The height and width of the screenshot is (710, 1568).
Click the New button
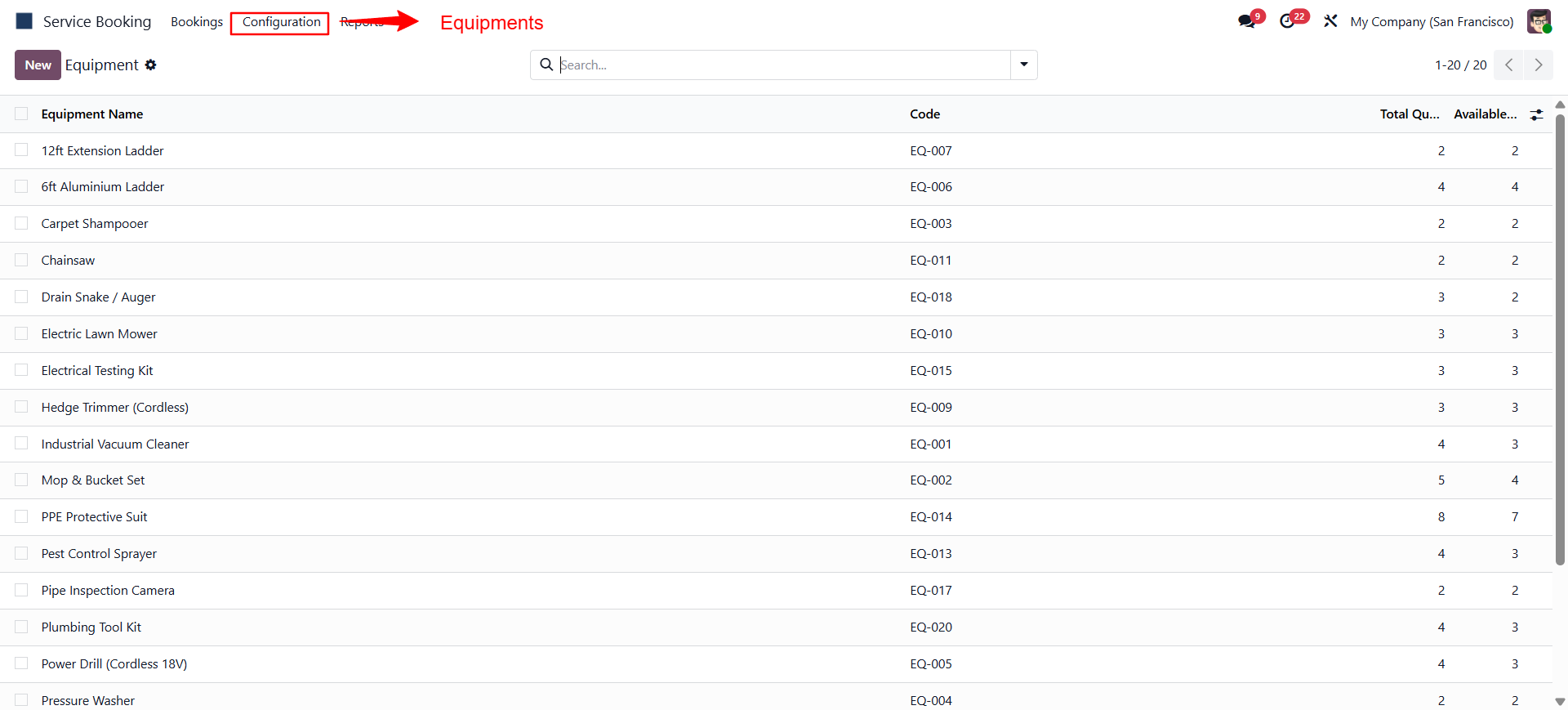pos(38,65)
